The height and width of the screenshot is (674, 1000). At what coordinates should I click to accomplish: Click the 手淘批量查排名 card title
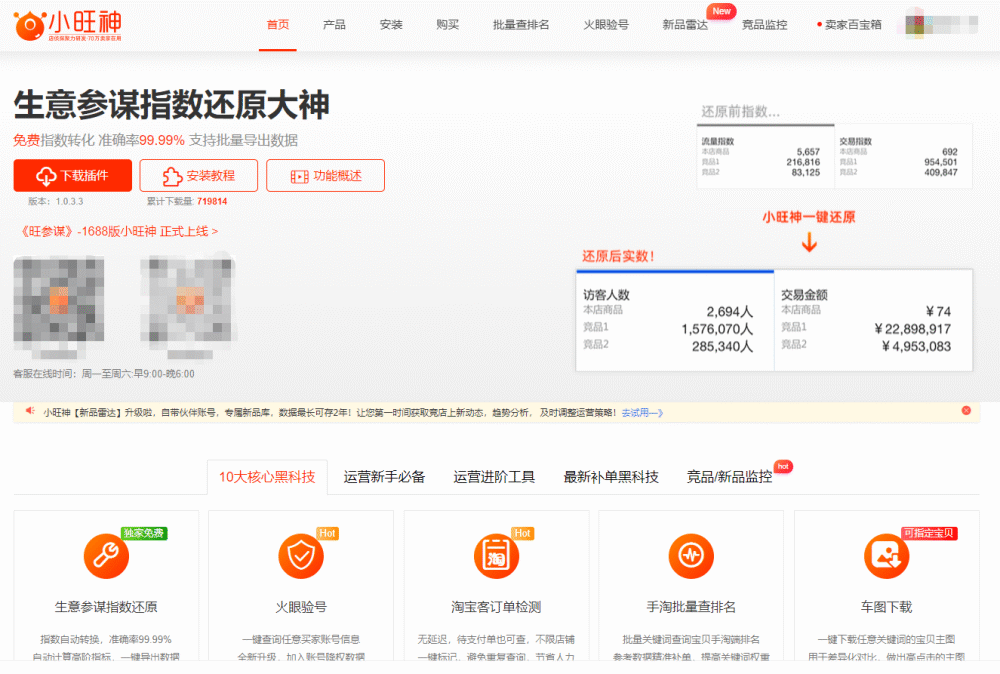691,607
